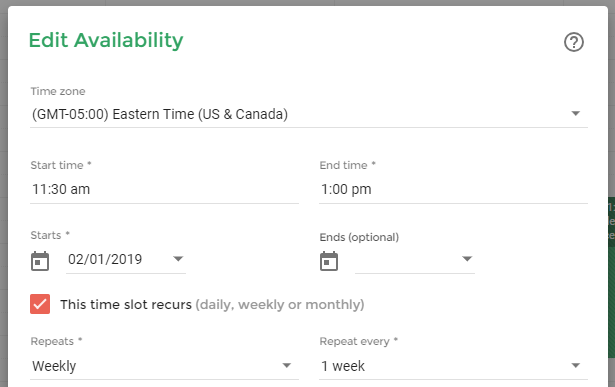Image resolution: width=615 pixels, height=387 pixels.
Task: Click the Time zone dropdown arrow
Action: click(x=575, y=114)
